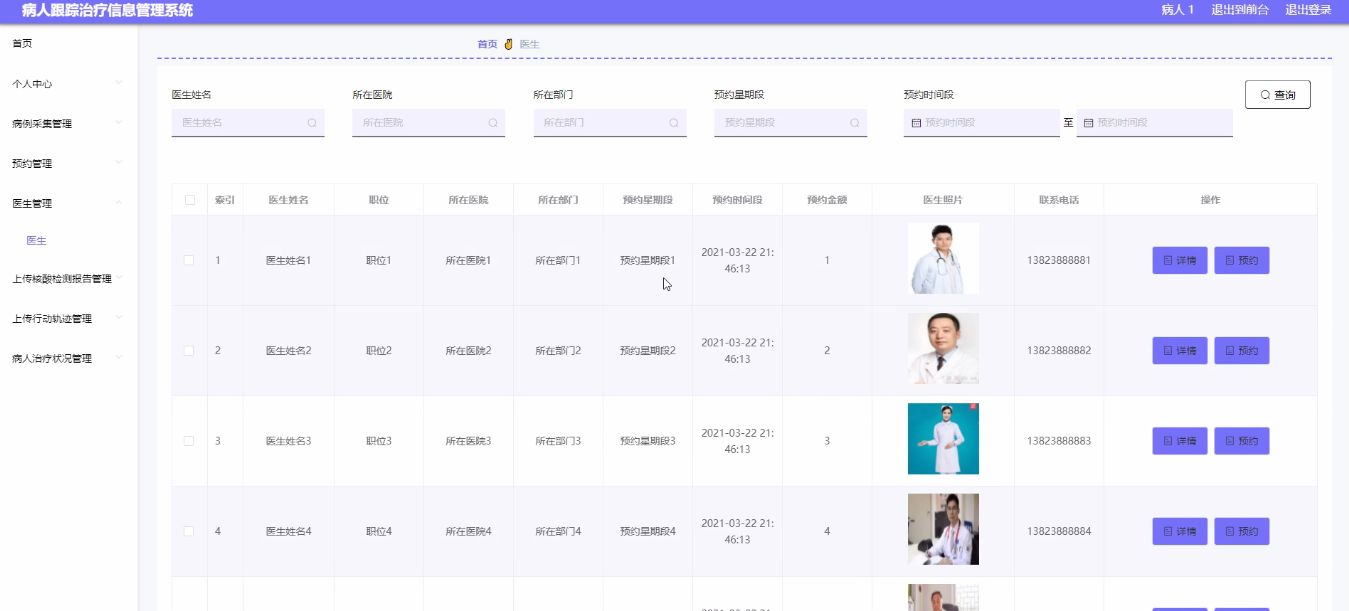
Task: Click 详情 button for 医生姓名4
Action: click(x=1180, y=531)
